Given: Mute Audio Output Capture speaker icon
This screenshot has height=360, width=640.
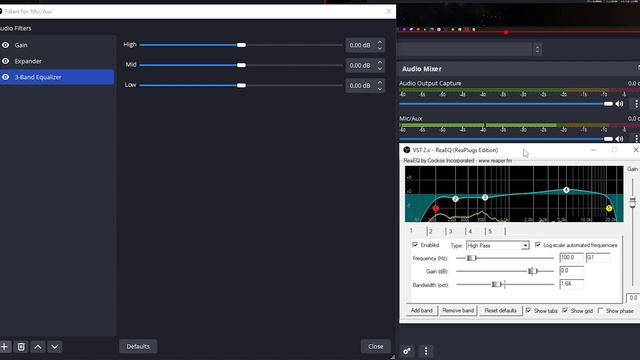Looking at the screenshot, I should [619, 104].
